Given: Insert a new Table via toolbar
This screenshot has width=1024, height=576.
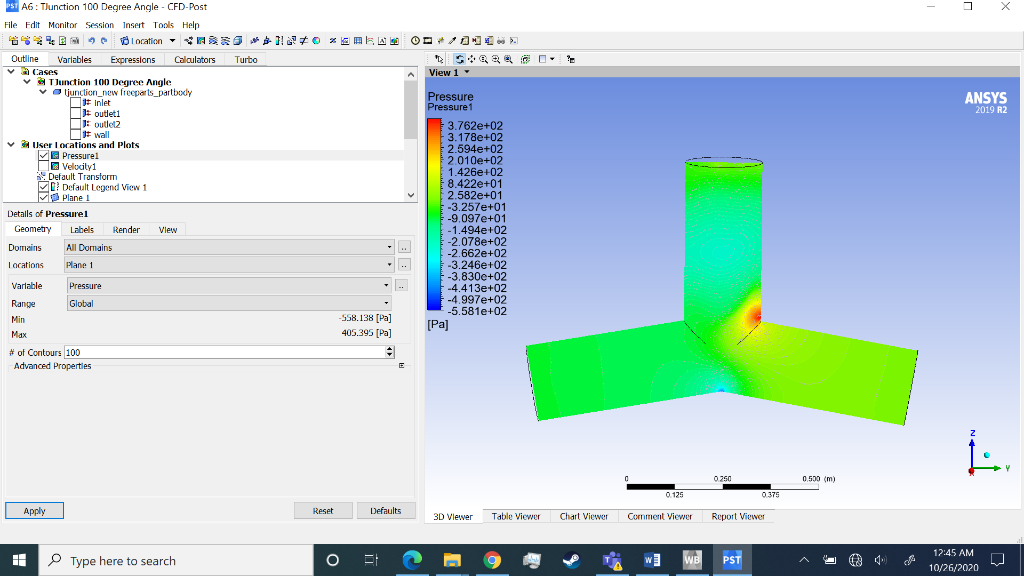Looking at the screenshot, I should (358, 40).
